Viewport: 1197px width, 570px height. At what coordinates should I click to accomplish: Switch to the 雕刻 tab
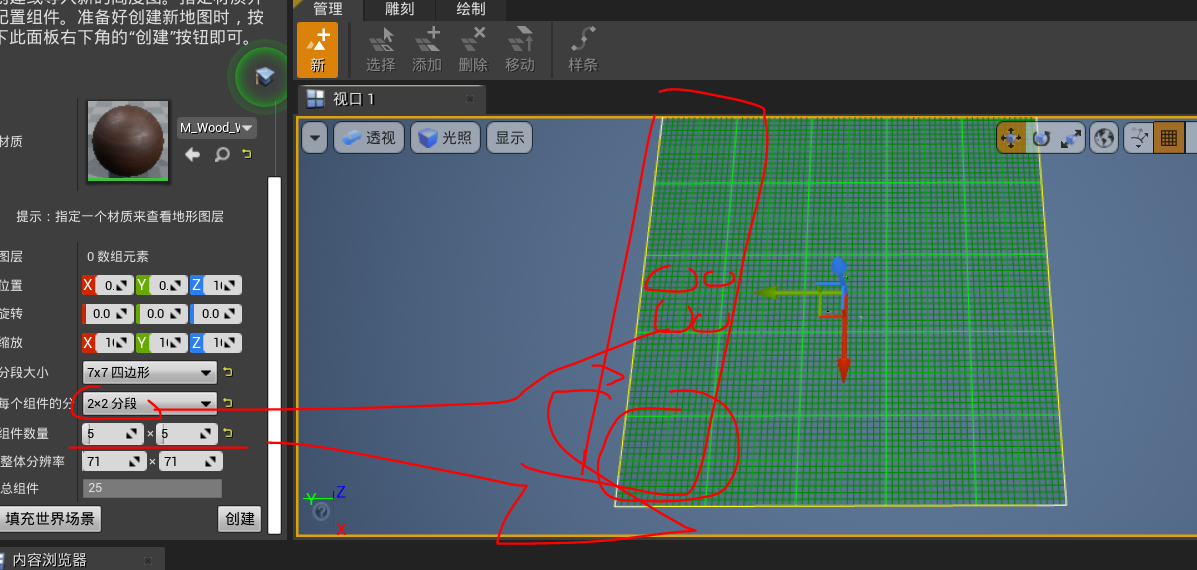click(x=400, y=10)
